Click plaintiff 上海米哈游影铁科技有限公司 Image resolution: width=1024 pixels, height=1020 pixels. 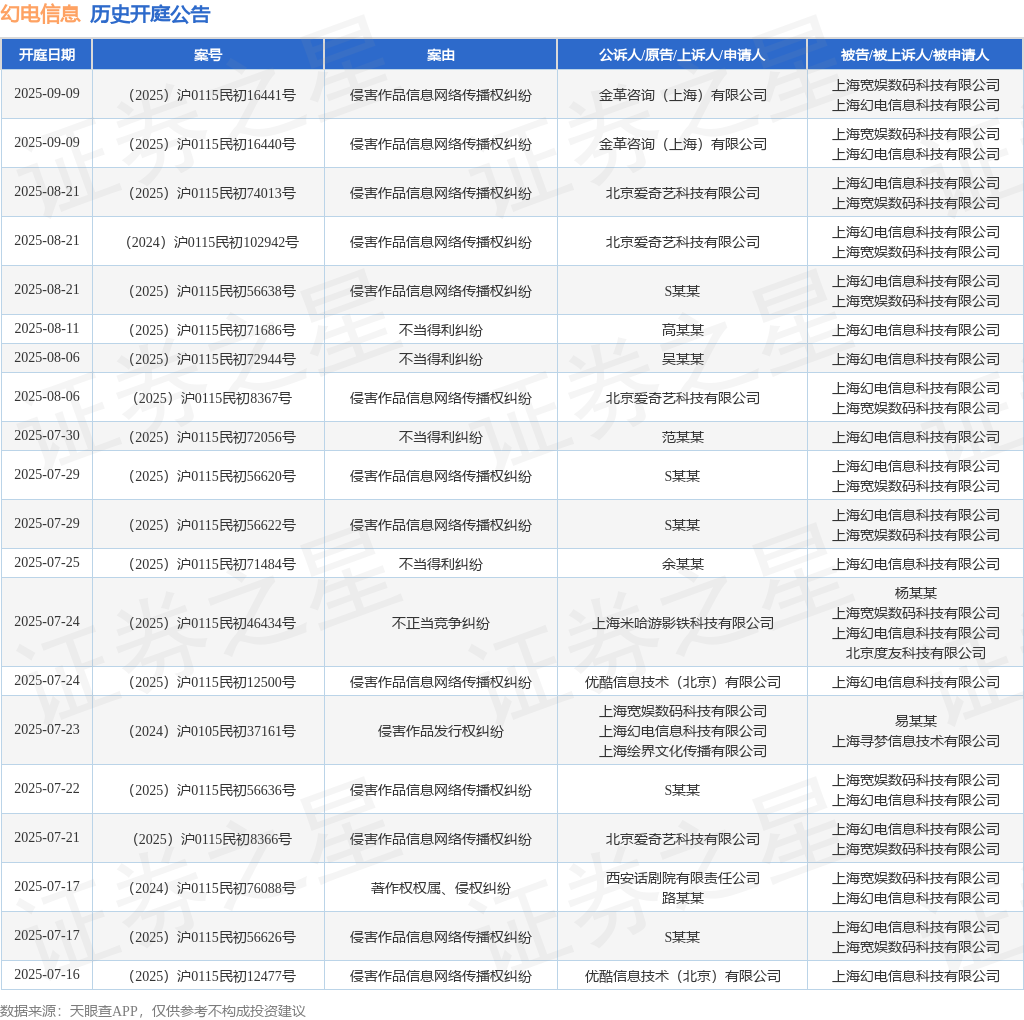pos(682,623)
